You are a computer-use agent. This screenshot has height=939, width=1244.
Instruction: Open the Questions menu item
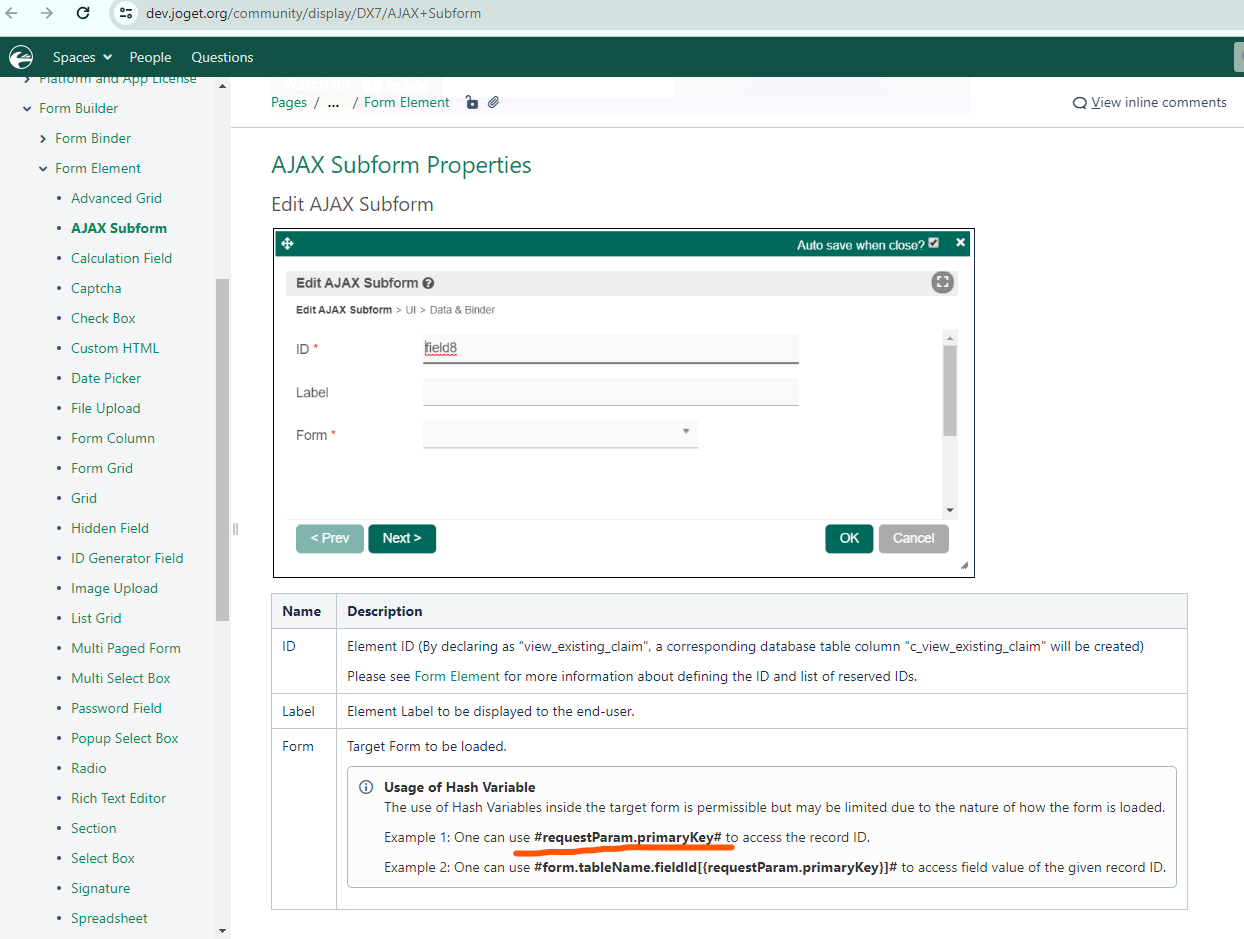[x=222, y=57]
